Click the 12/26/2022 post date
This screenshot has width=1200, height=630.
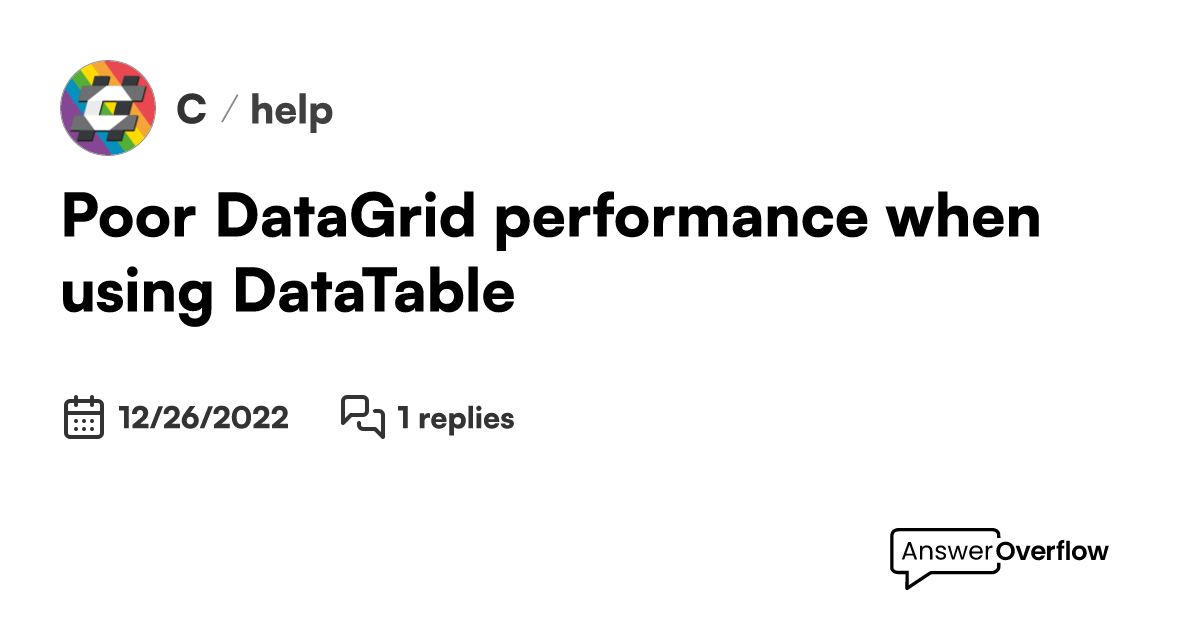[203, 418]
